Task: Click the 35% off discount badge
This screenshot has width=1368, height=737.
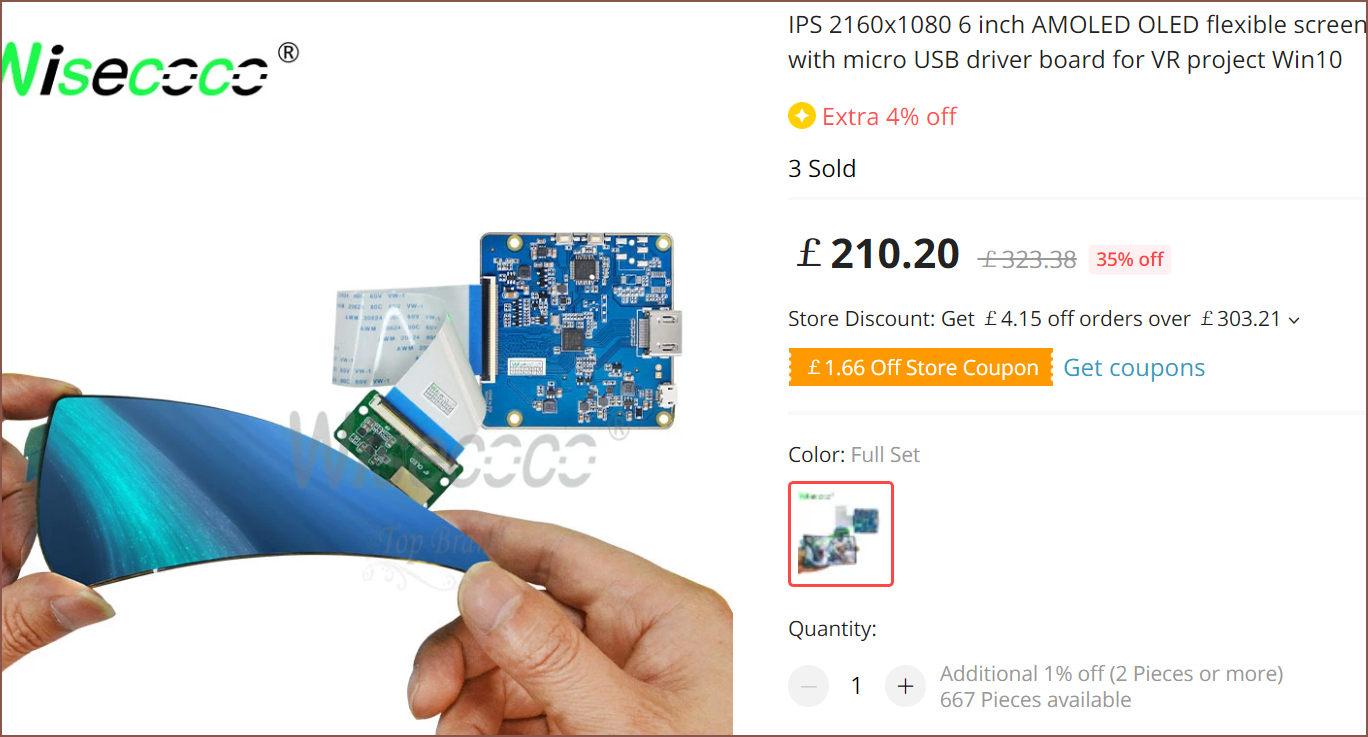Action: (x=1130, y=259)
